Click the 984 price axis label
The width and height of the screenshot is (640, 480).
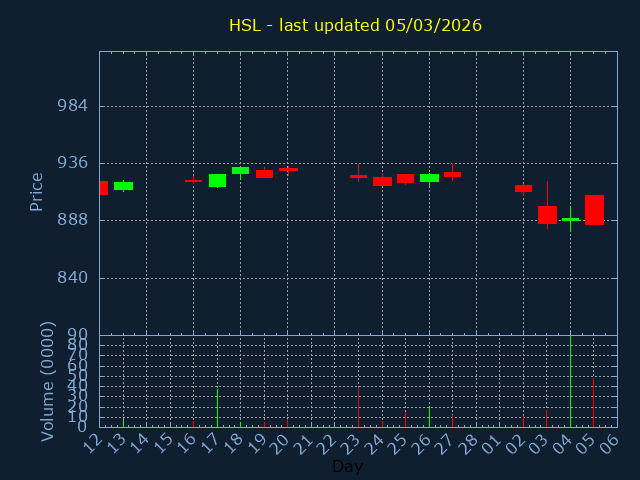coord(71,106)
